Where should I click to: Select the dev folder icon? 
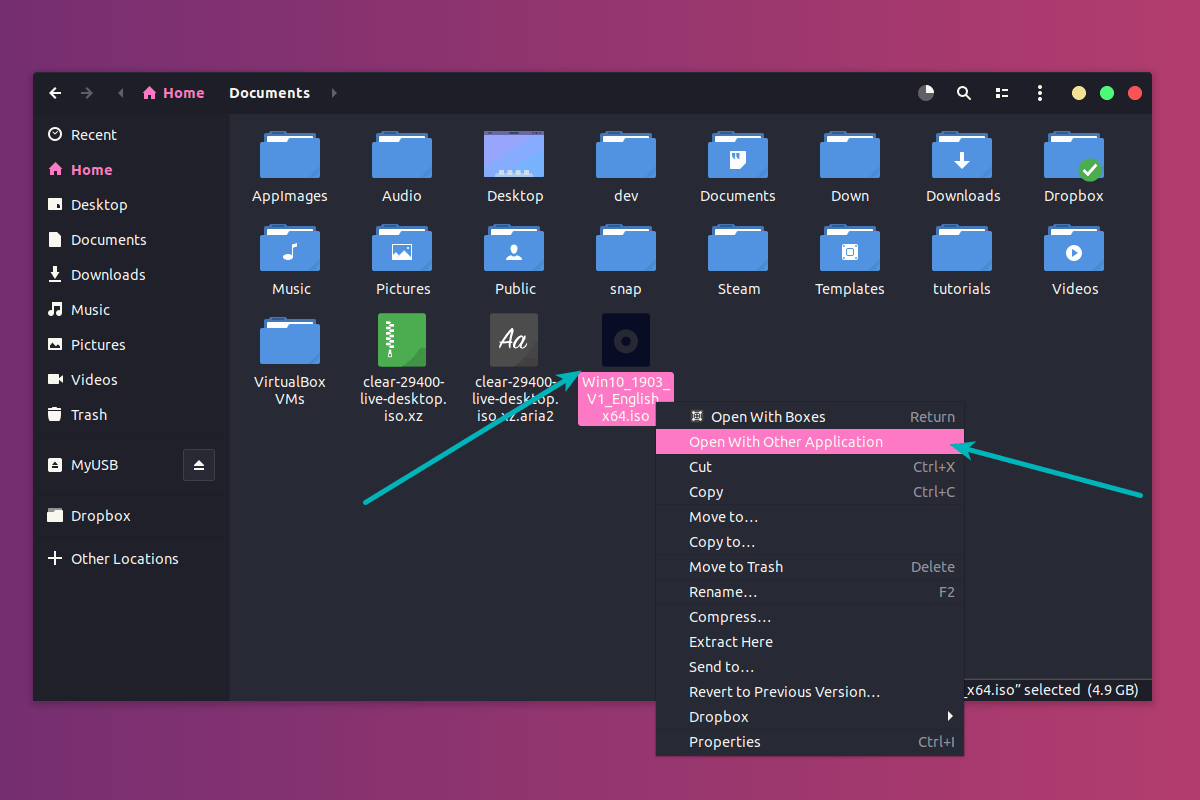(x=626, y=155)
